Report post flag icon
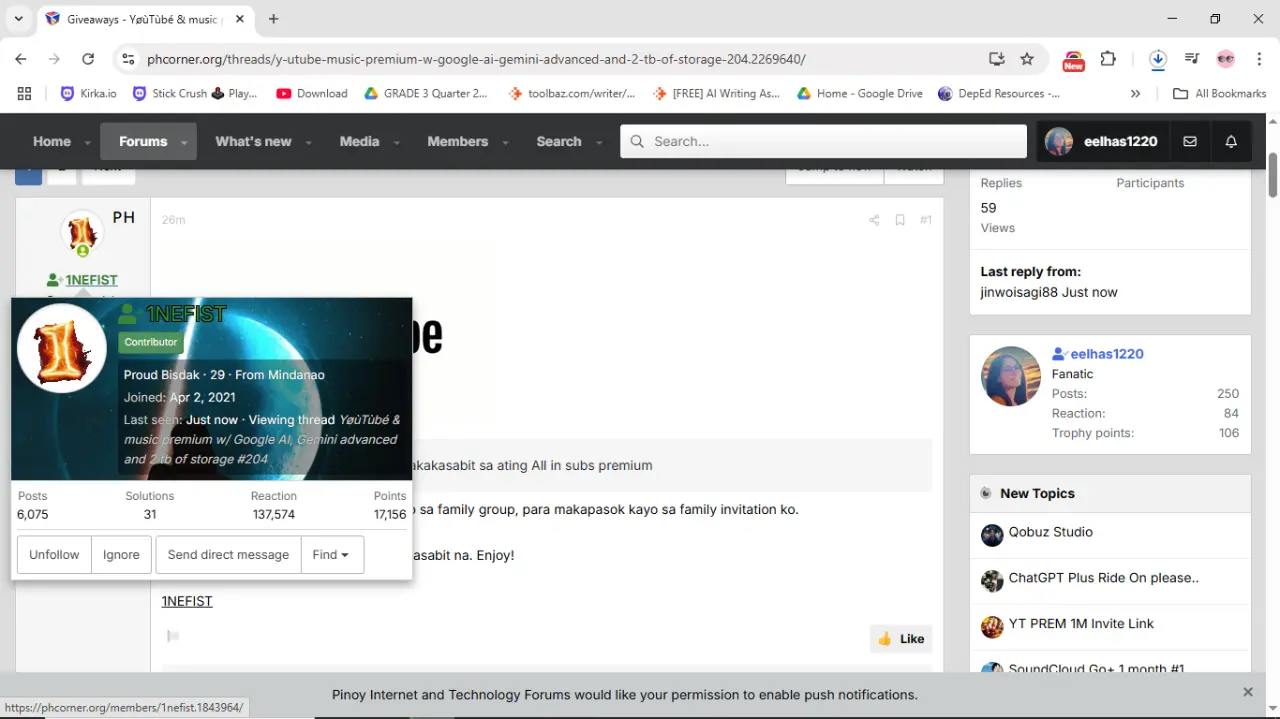This screenshot has width=1280, height=719. tap(173, 636)
